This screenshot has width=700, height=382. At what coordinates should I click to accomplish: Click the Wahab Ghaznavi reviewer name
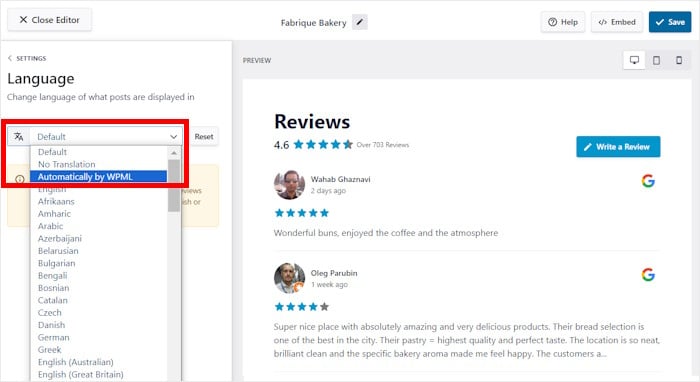[341, 179]
